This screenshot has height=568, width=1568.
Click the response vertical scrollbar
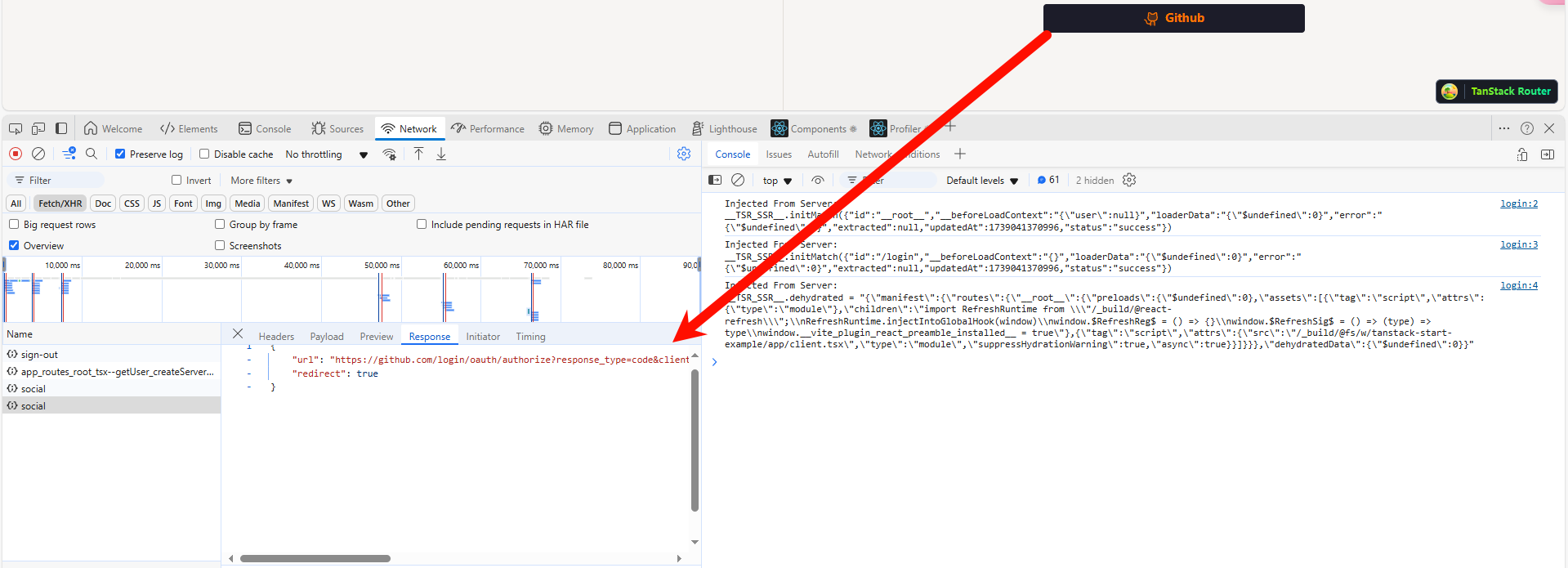(695, 441)
